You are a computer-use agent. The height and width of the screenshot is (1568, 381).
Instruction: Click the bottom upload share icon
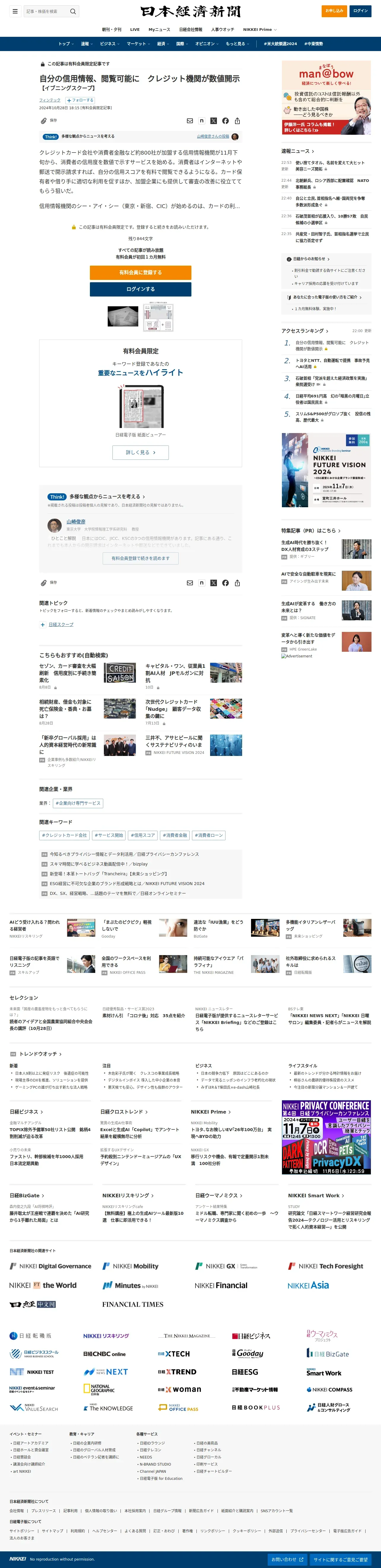(x=237, y=583)
